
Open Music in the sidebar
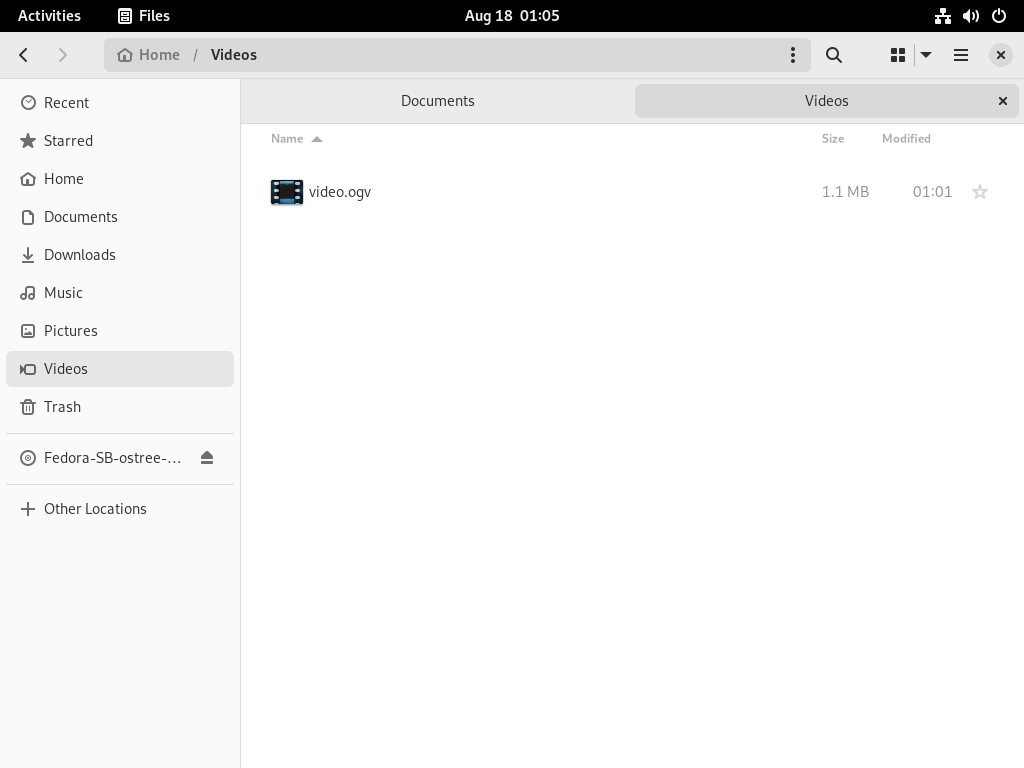[120, 293]
